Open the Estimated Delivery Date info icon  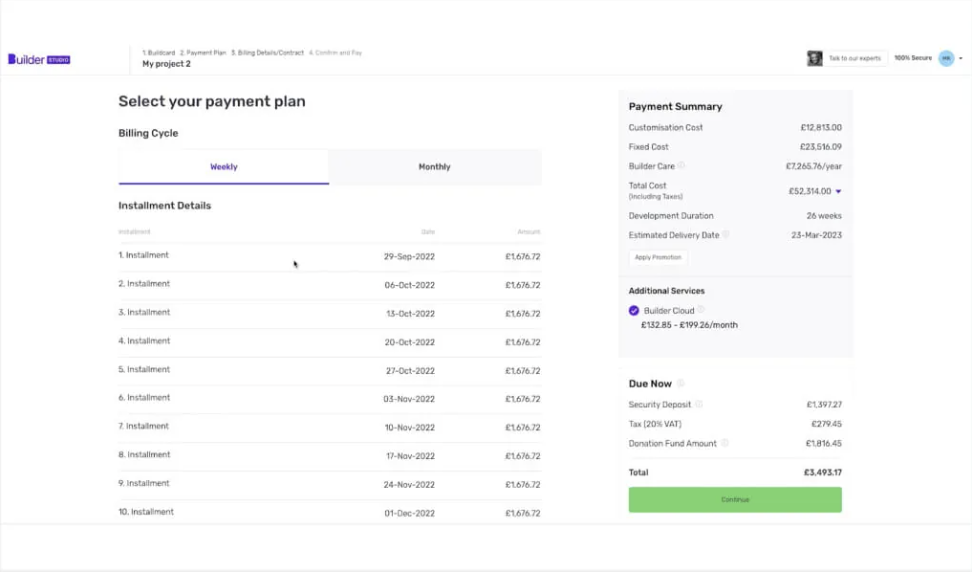coord(726,234)
